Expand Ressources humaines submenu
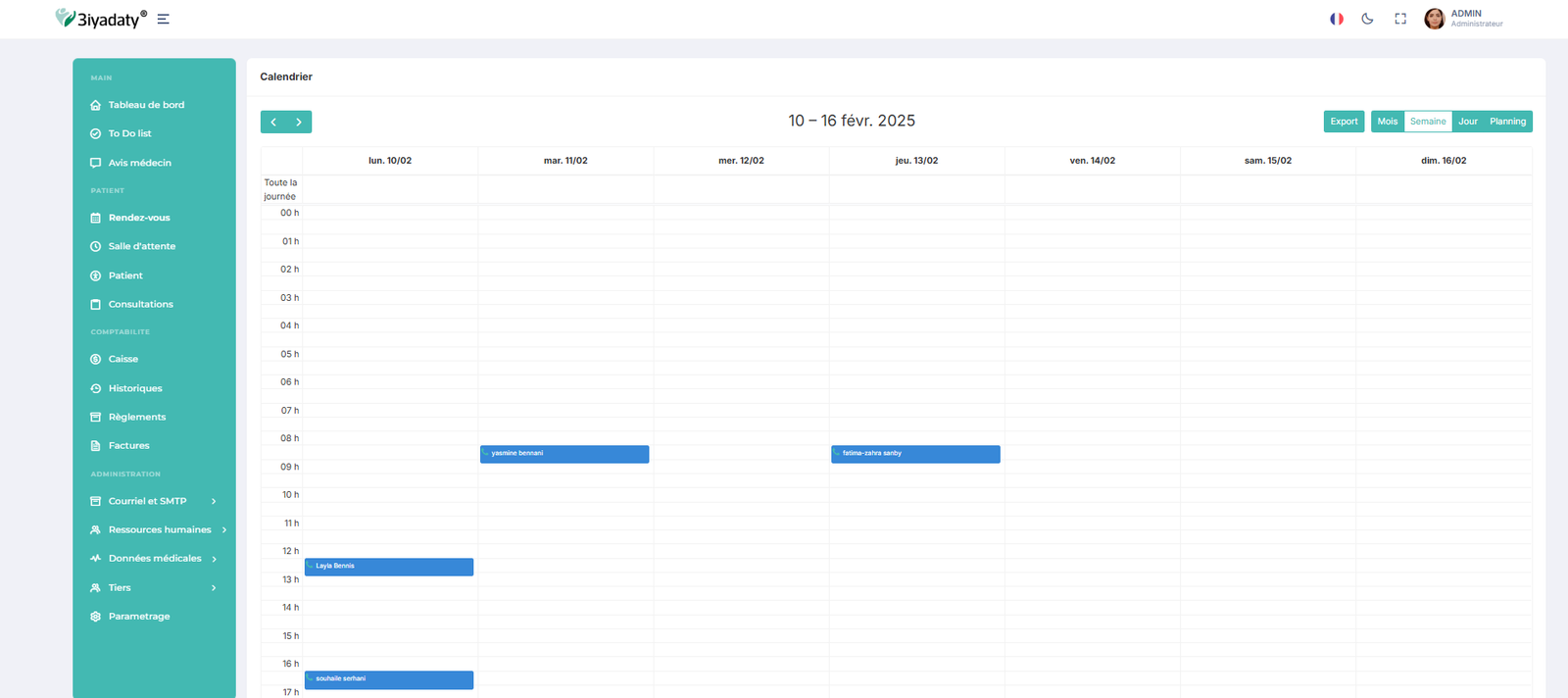Screen dimensions: 1568x698 coord(224,529)
